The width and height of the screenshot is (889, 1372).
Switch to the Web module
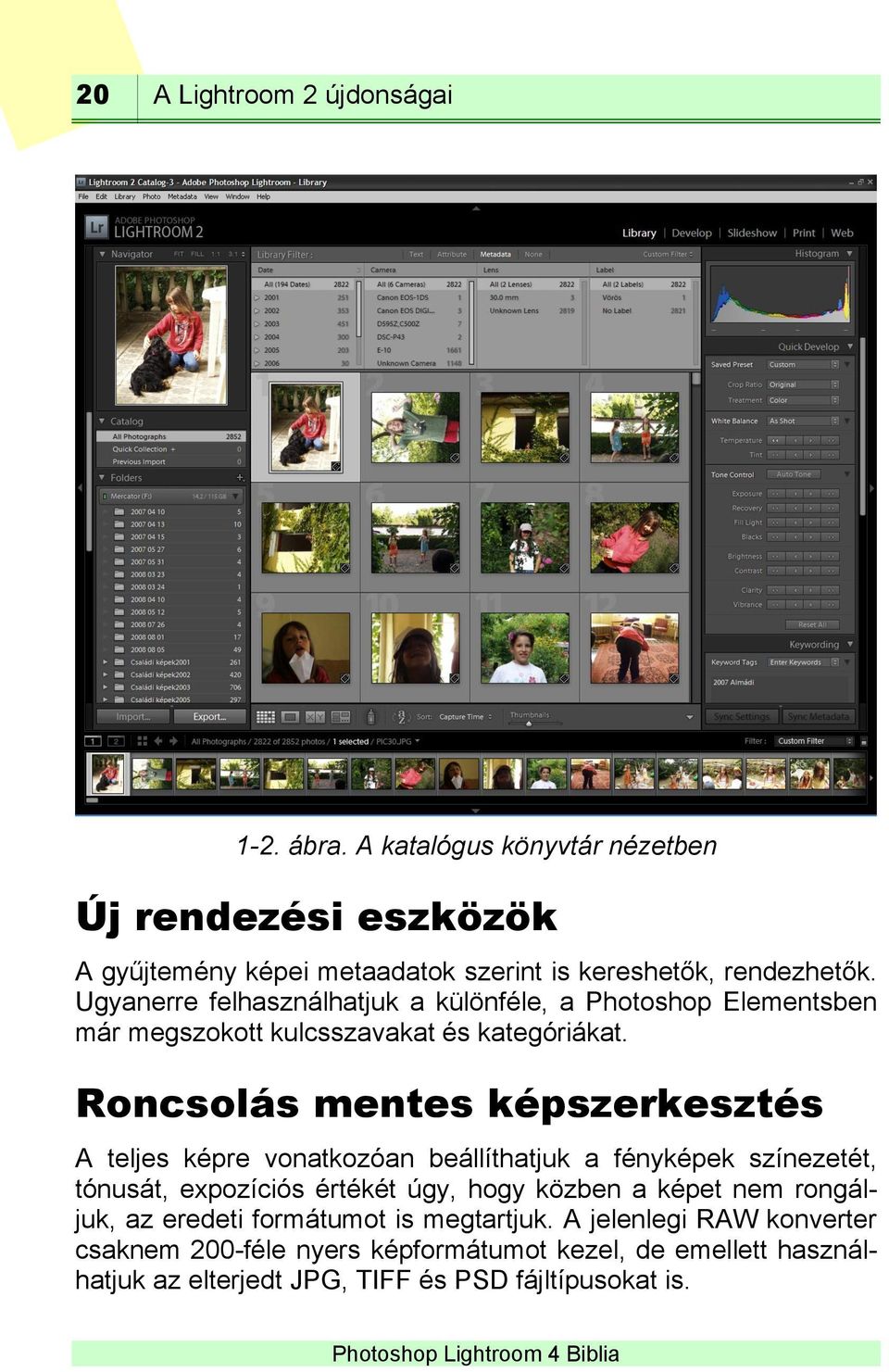(842, 233)
